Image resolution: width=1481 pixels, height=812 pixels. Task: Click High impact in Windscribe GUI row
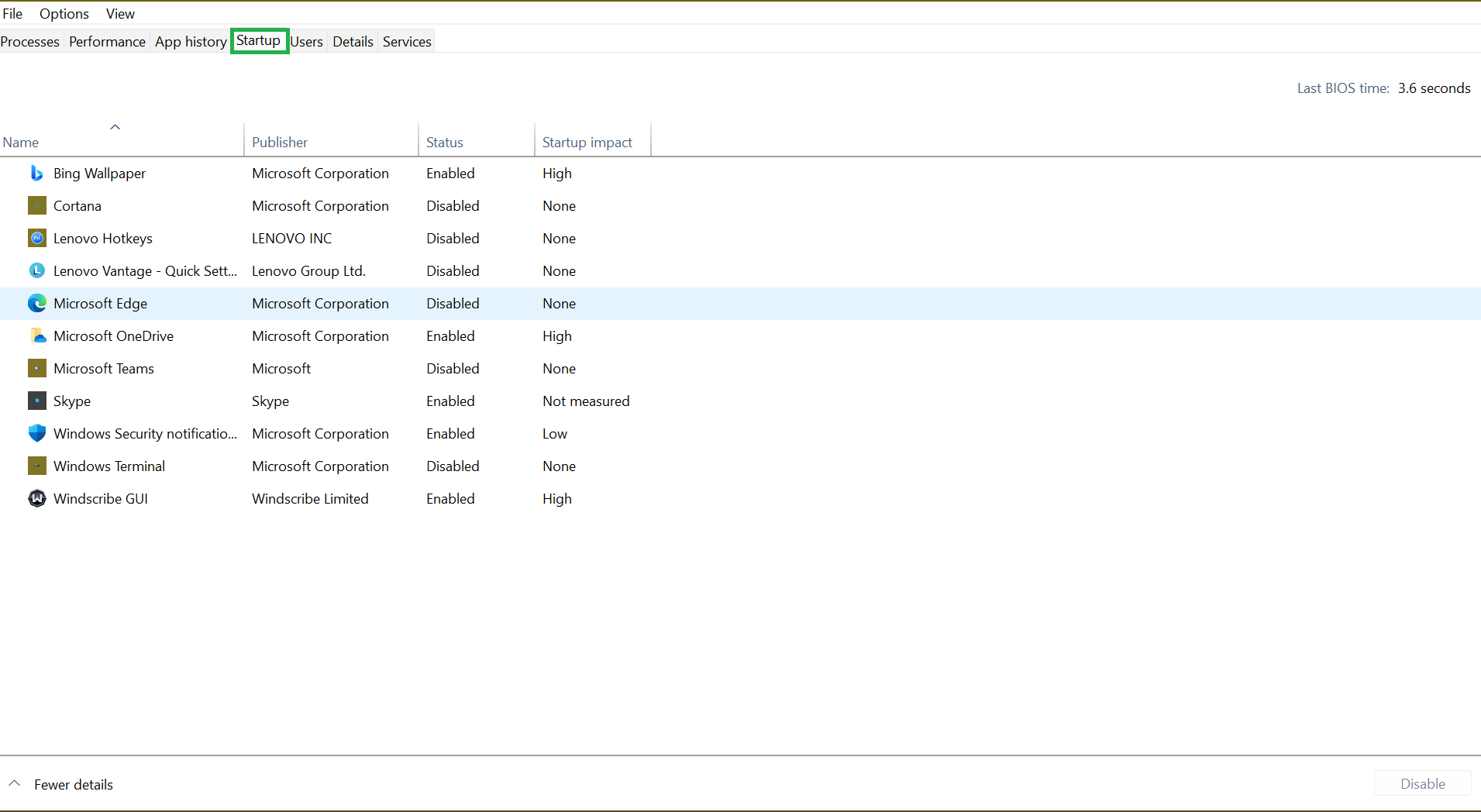click(x=557, y=499)
